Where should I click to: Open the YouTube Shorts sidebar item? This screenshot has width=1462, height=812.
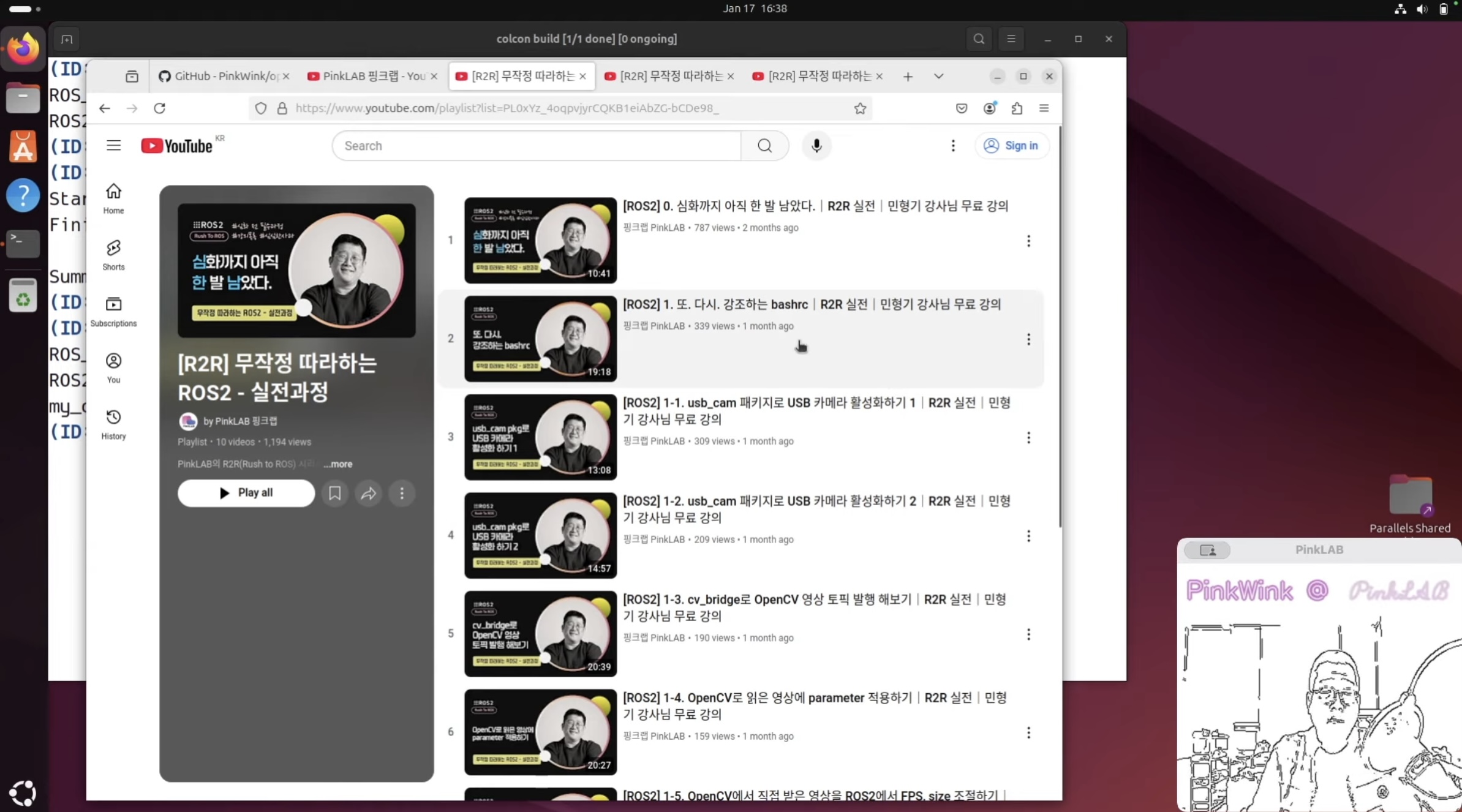[113, 254]
